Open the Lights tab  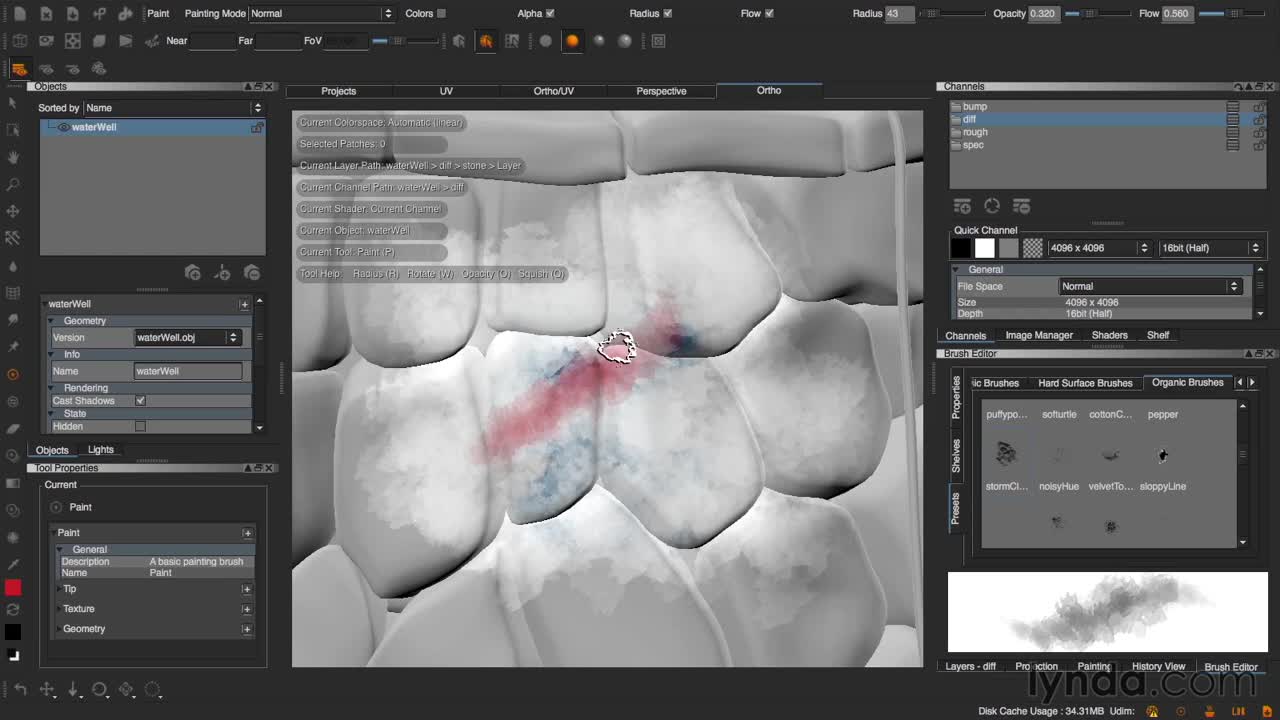[101, 450]
